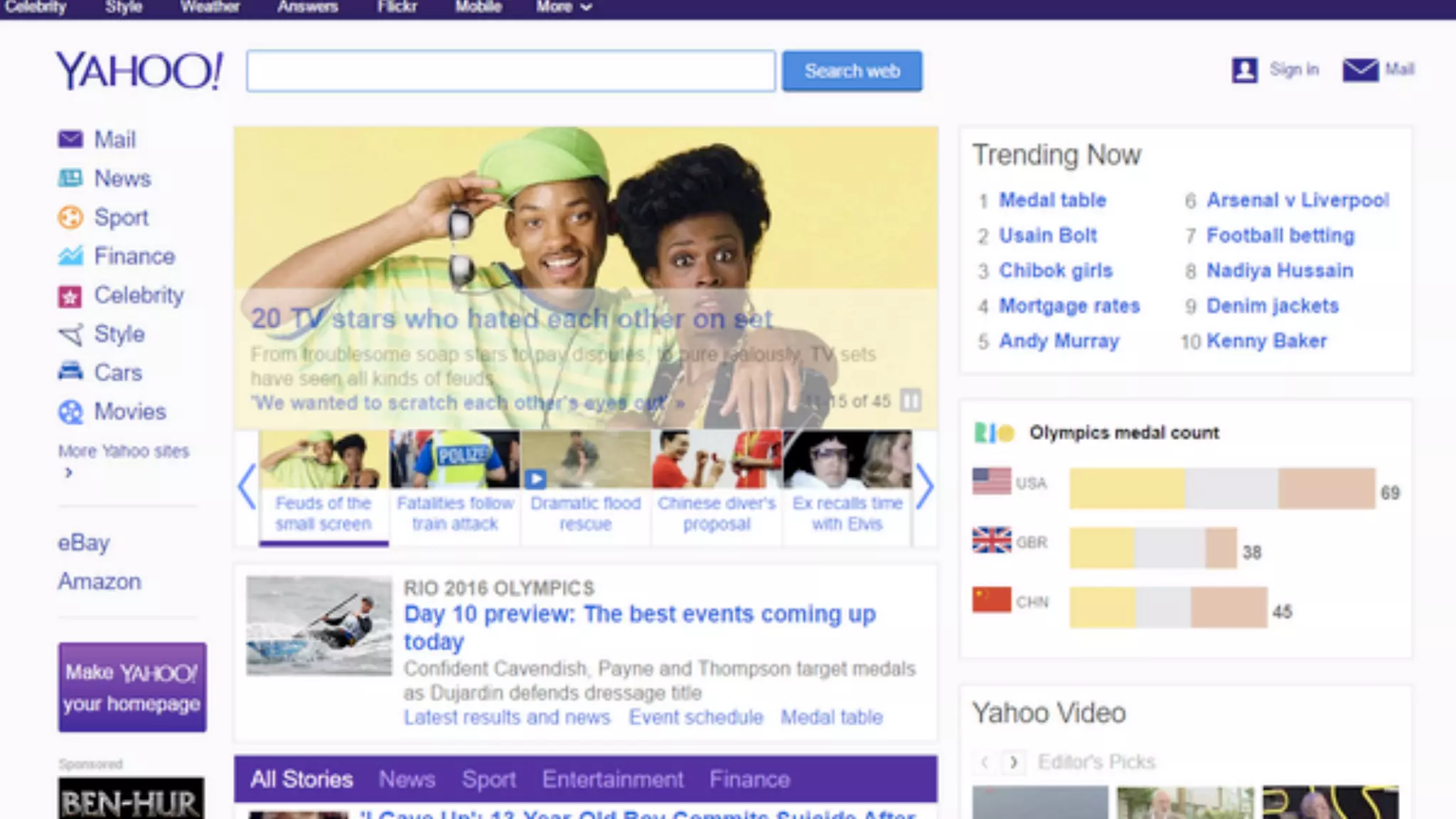Open trending topic Usain Bolt
The height and width of the screenshot is (819, 1456).
tap(1047, 235)
